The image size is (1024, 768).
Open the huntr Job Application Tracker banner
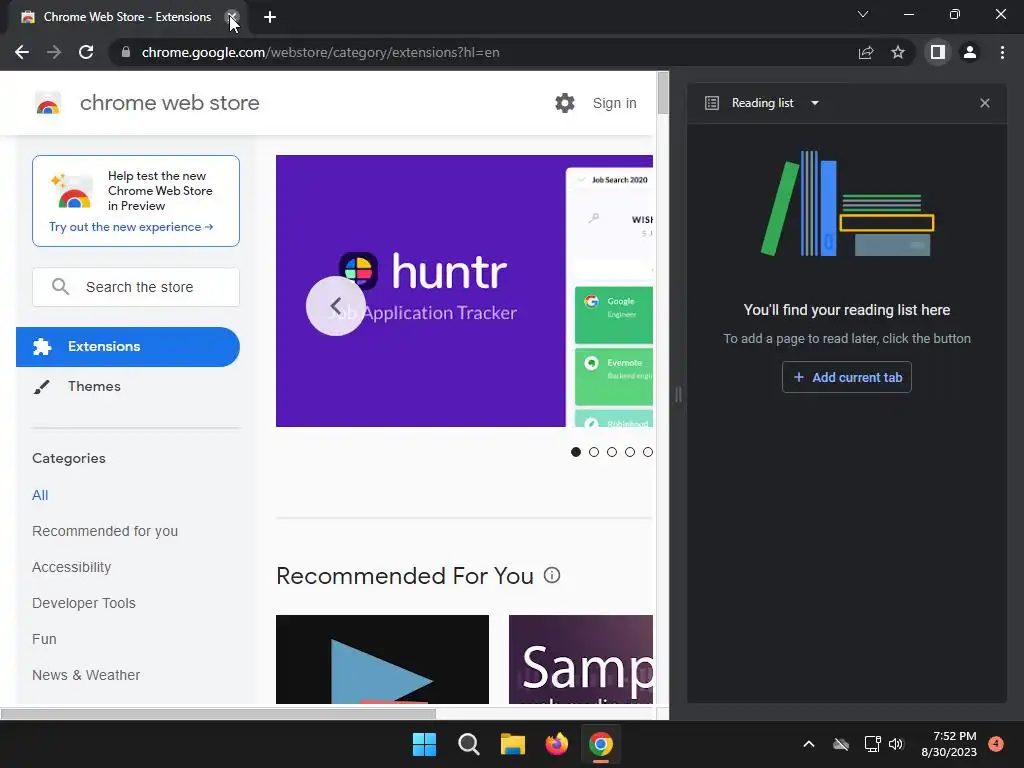tap(464, 291)
